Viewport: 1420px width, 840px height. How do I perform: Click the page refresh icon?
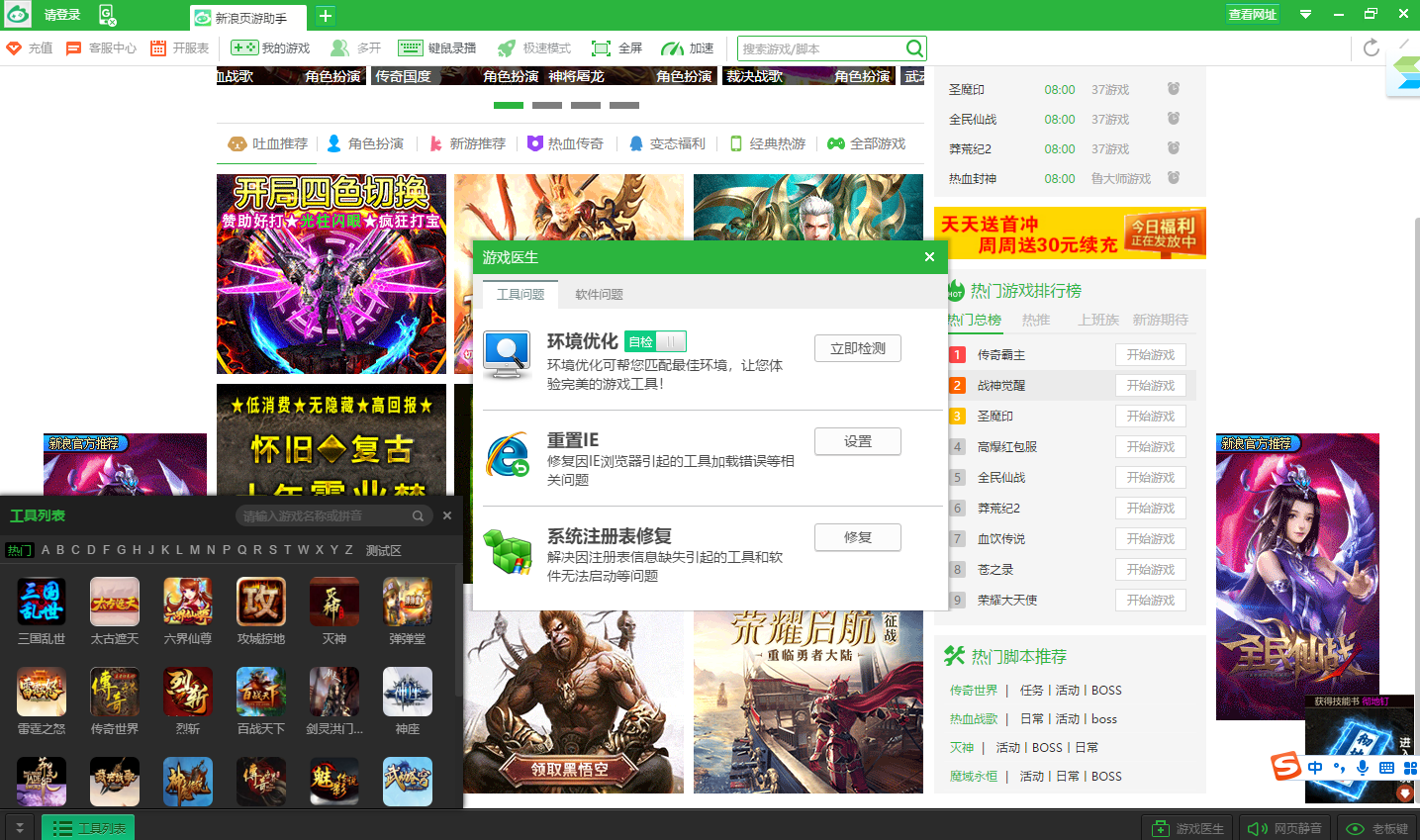point(1371,48)
